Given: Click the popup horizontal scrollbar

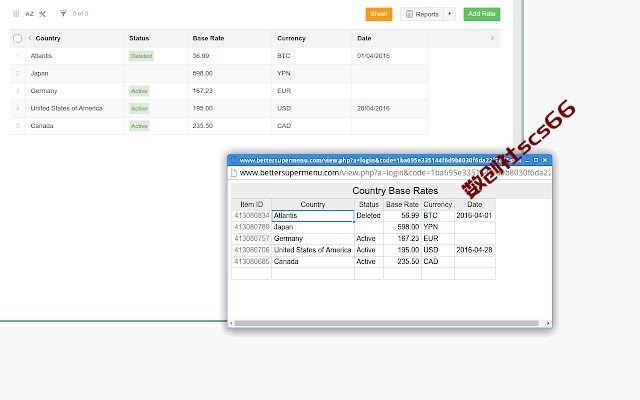Looking at the screenshot, I should tap(386, 323).
